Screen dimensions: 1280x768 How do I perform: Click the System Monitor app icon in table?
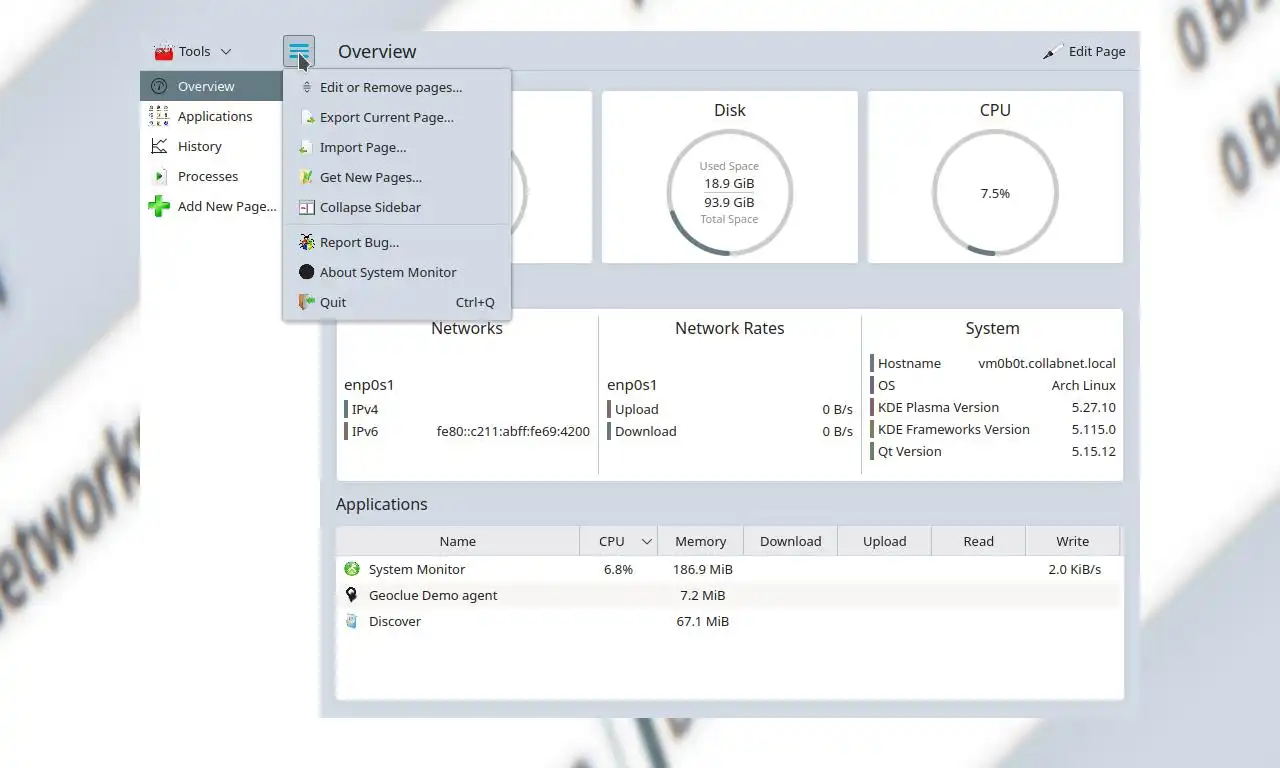coord(352,569)
